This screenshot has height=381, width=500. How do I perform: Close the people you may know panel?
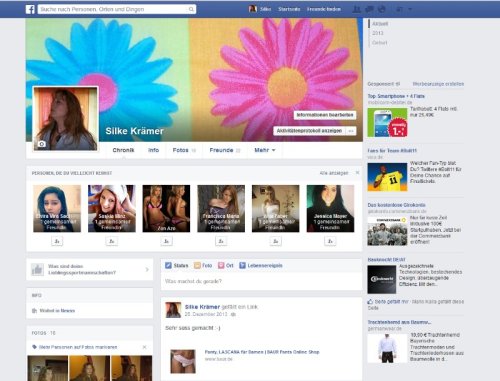pos(357,173)
